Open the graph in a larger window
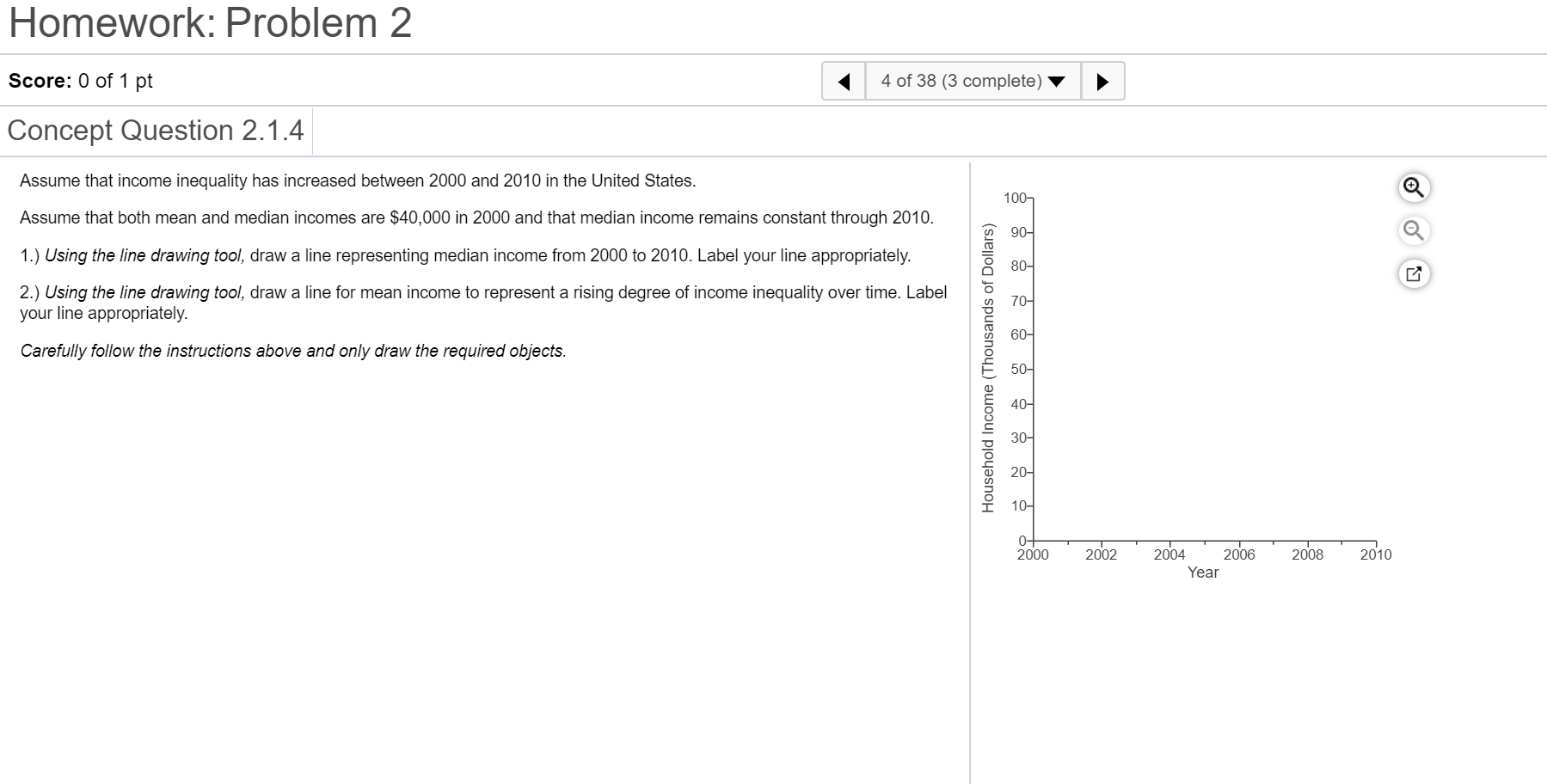This screenshot has height=784, width=1547. click(1414, 273)
